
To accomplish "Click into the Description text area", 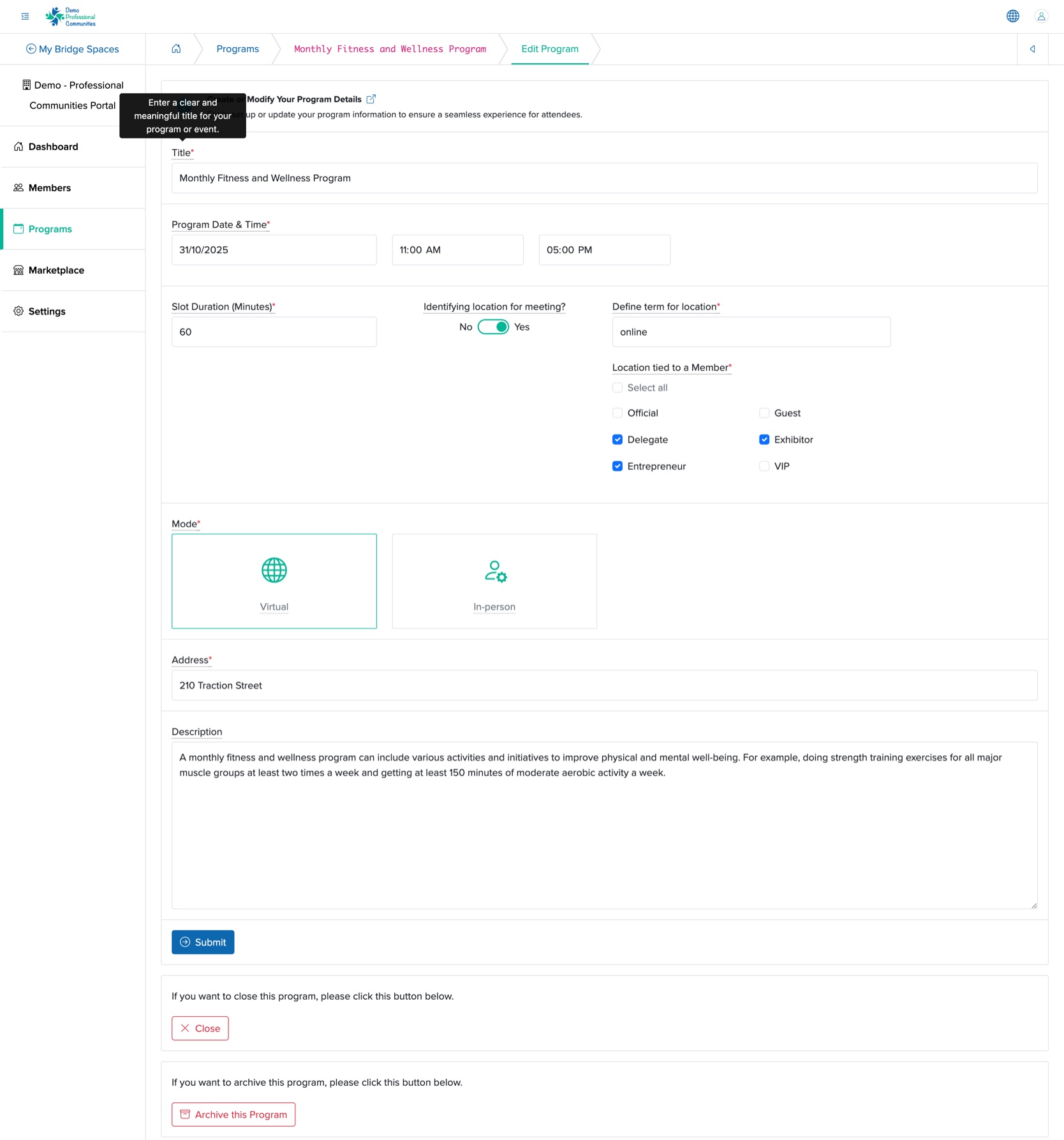I will pyautogui.click(x=604, y=825).
